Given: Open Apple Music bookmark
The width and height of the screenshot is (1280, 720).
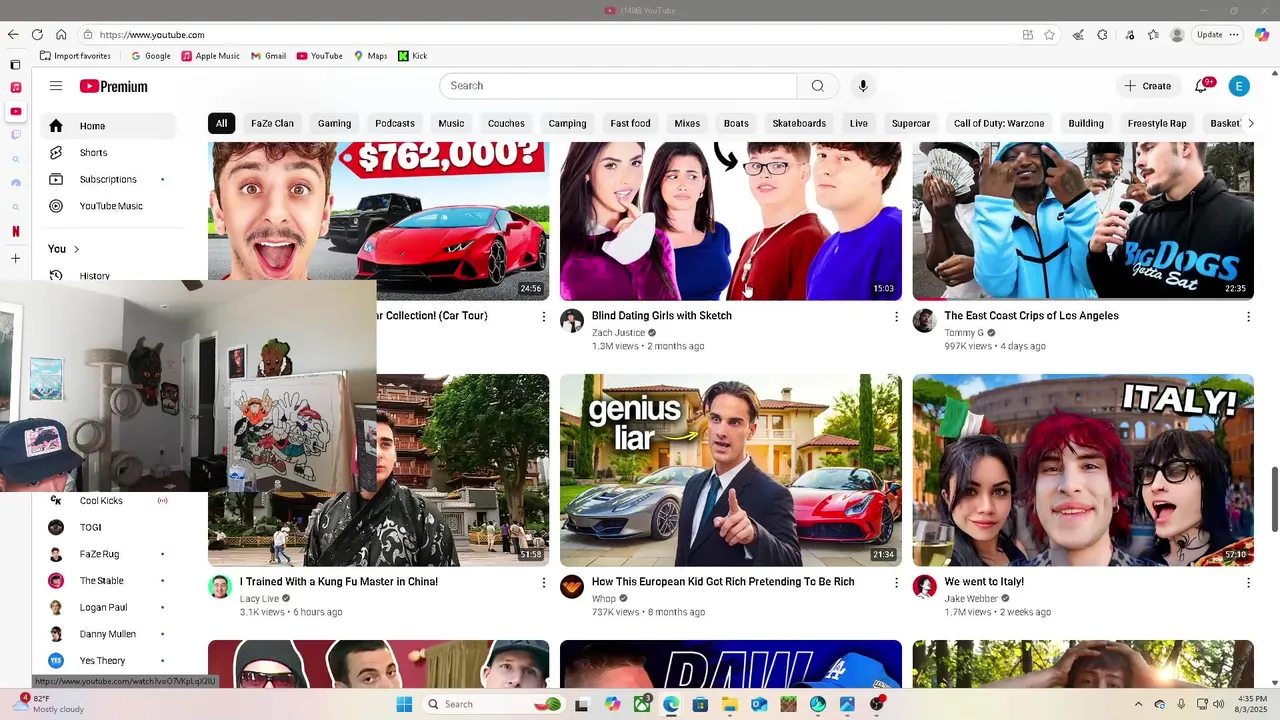Looking at the screenshot, I should [x=210, y=56].
